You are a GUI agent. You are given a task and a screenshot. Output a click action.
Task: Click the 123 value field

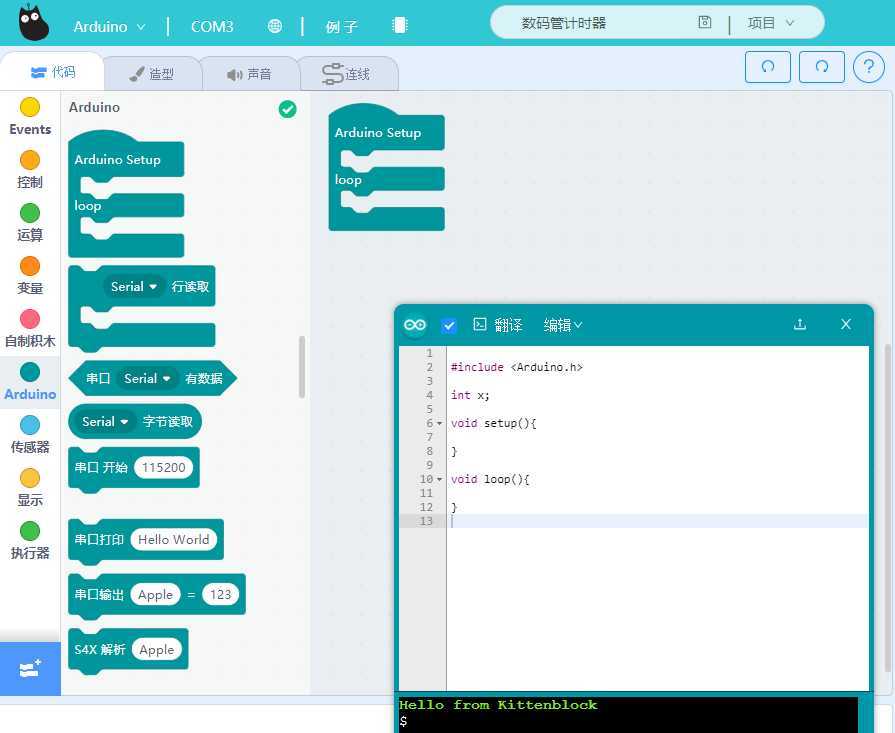pos(220,594)
